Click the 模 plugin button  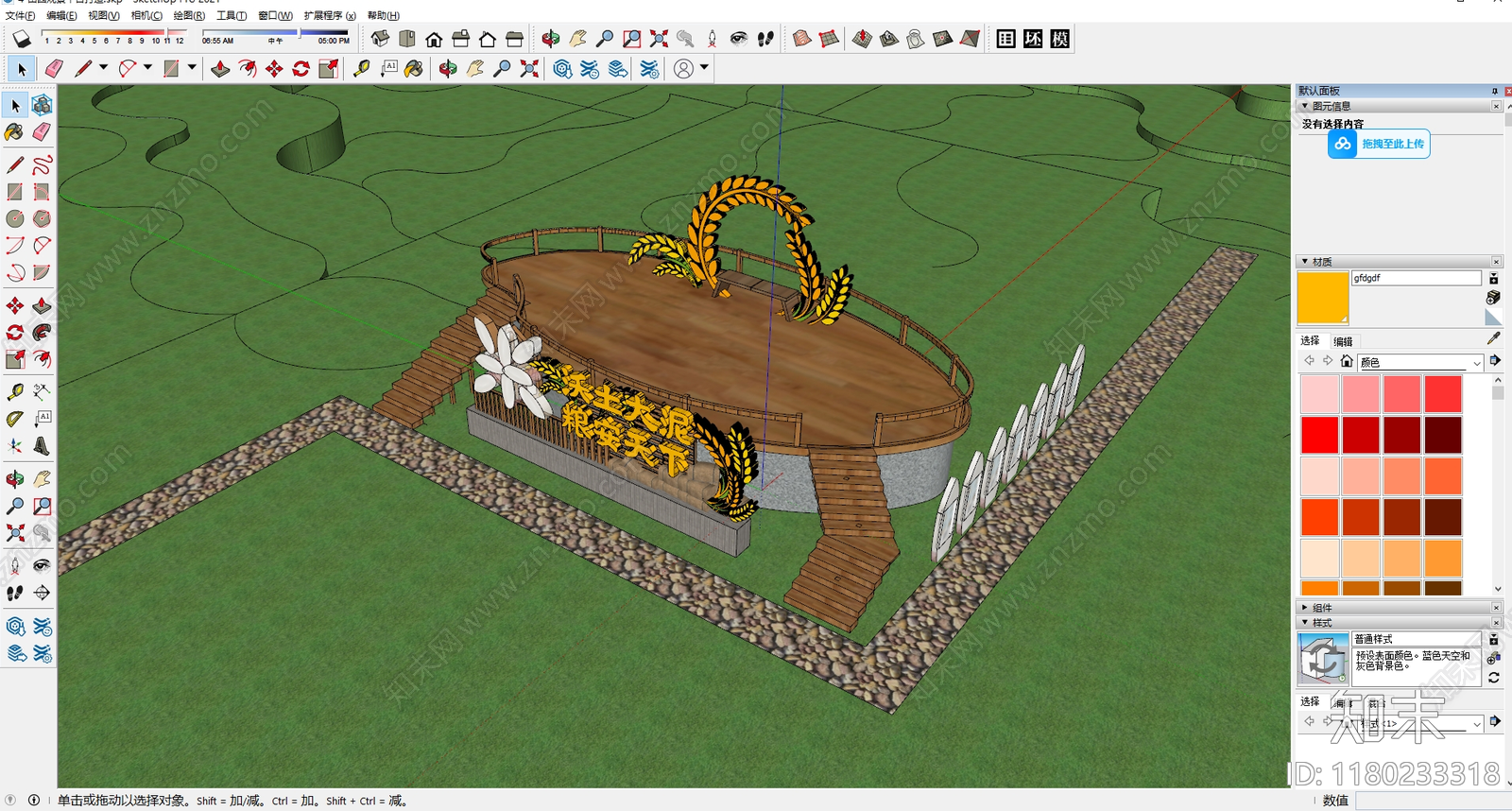[x=1060, y=39]
